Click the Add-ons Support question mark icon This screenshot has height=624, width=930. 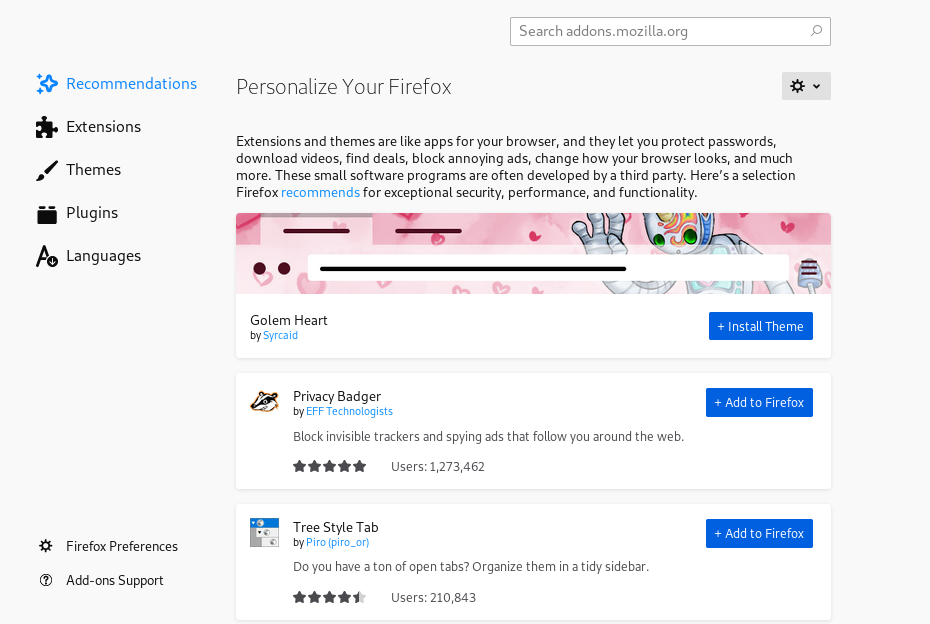click(46, 580)
